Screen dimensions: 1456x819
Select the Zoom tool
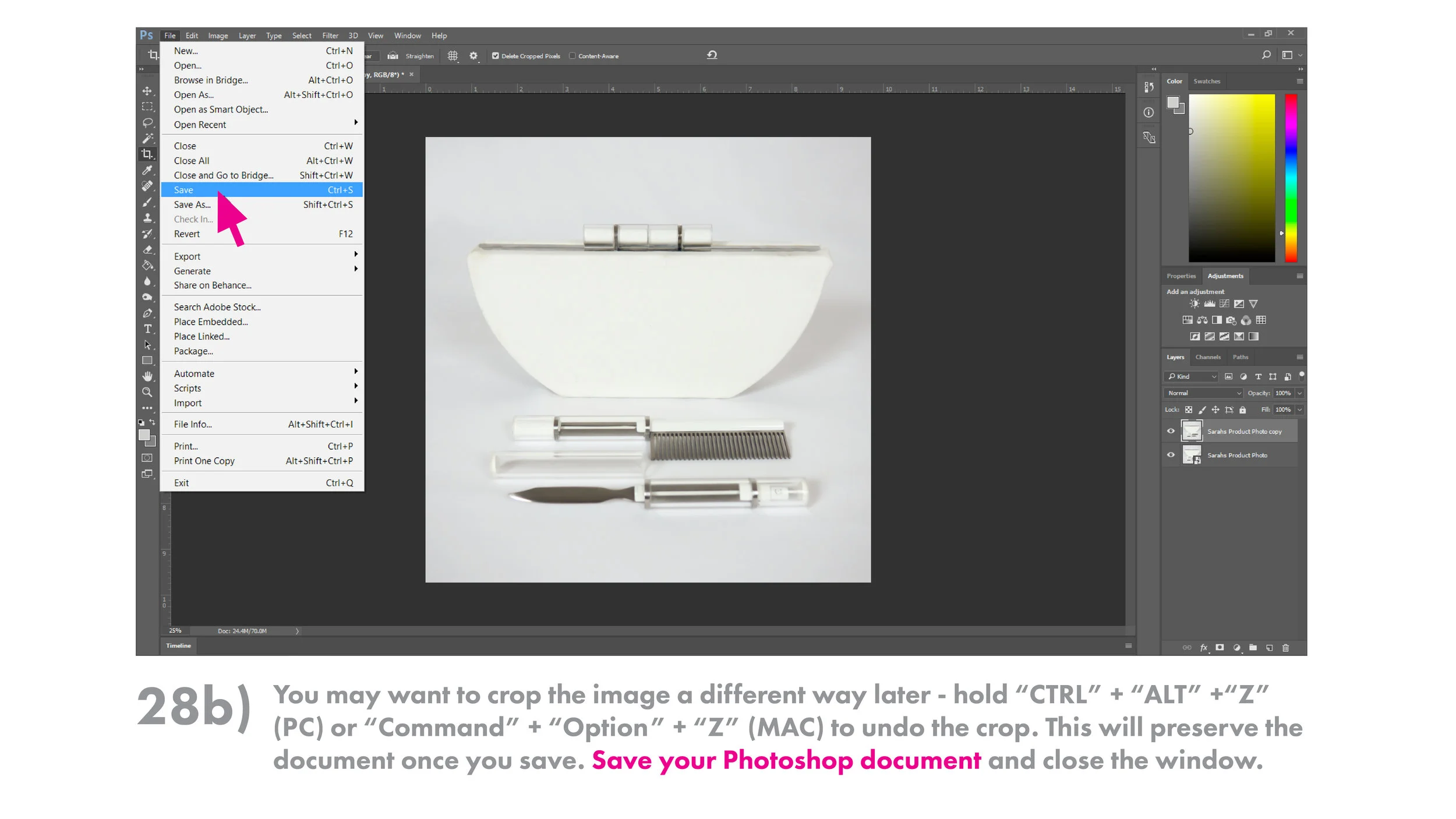147,392
